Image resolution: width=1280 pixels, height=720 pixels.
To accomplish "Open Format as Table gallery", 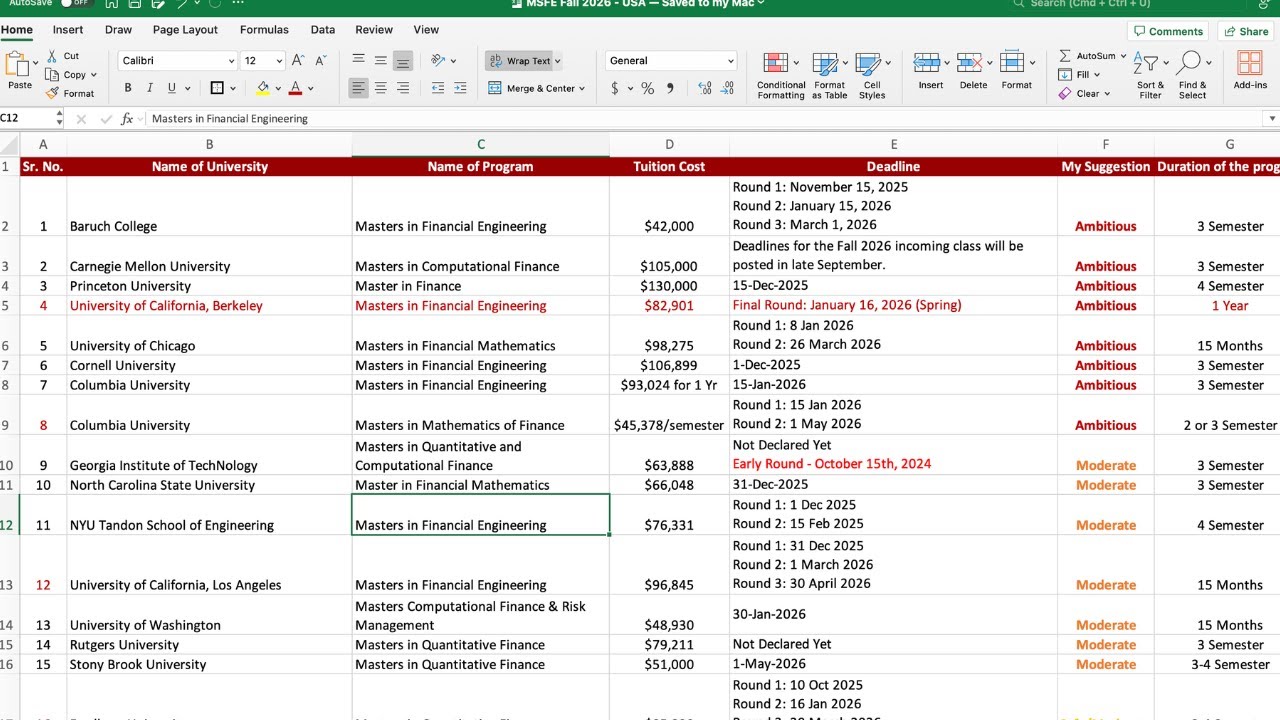I will click(x=829, y=76).
